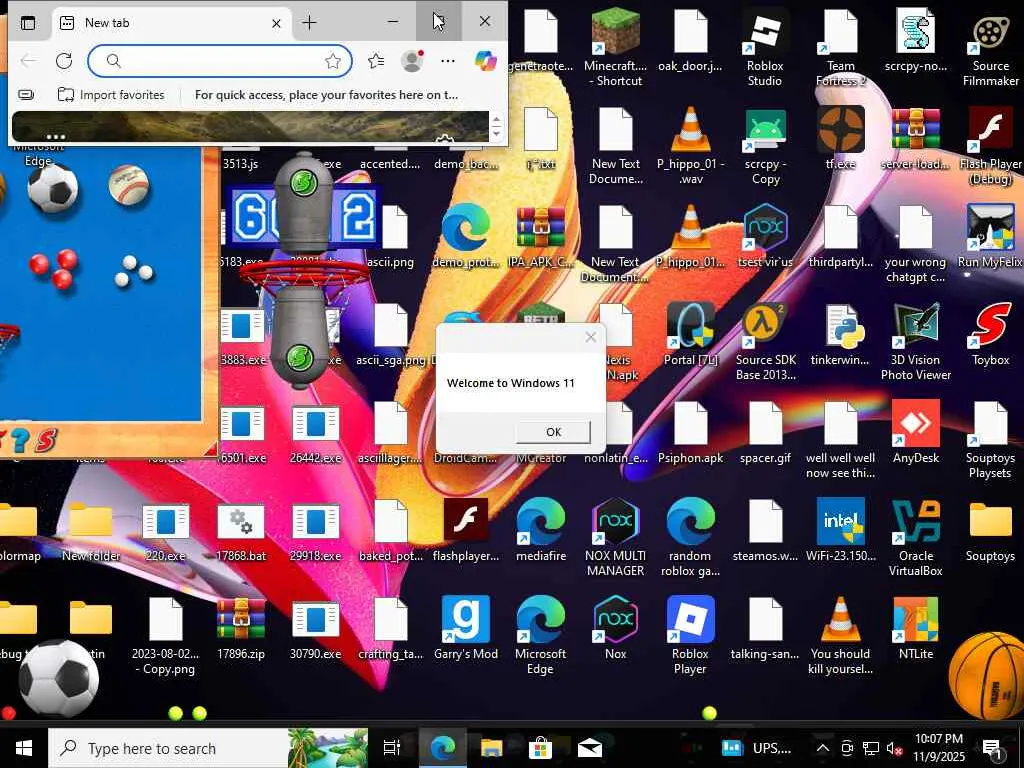Select the flashplayer installer icon
The width and height of the screenshot is (1024, 768).
(466, 530)
